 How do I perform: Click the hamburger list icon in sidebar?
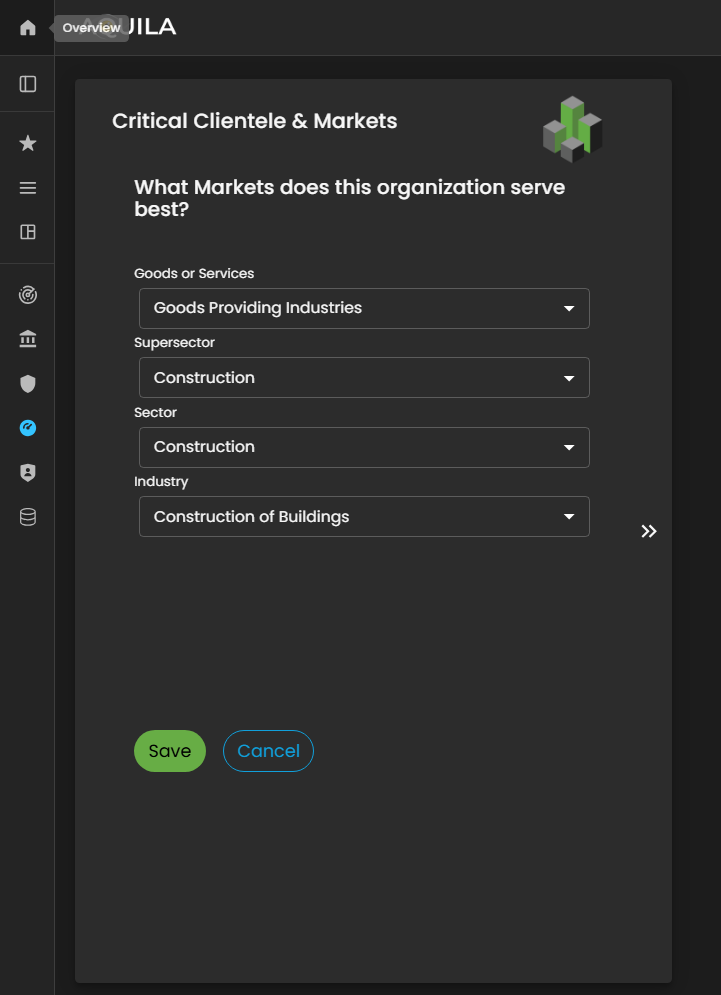28,188
